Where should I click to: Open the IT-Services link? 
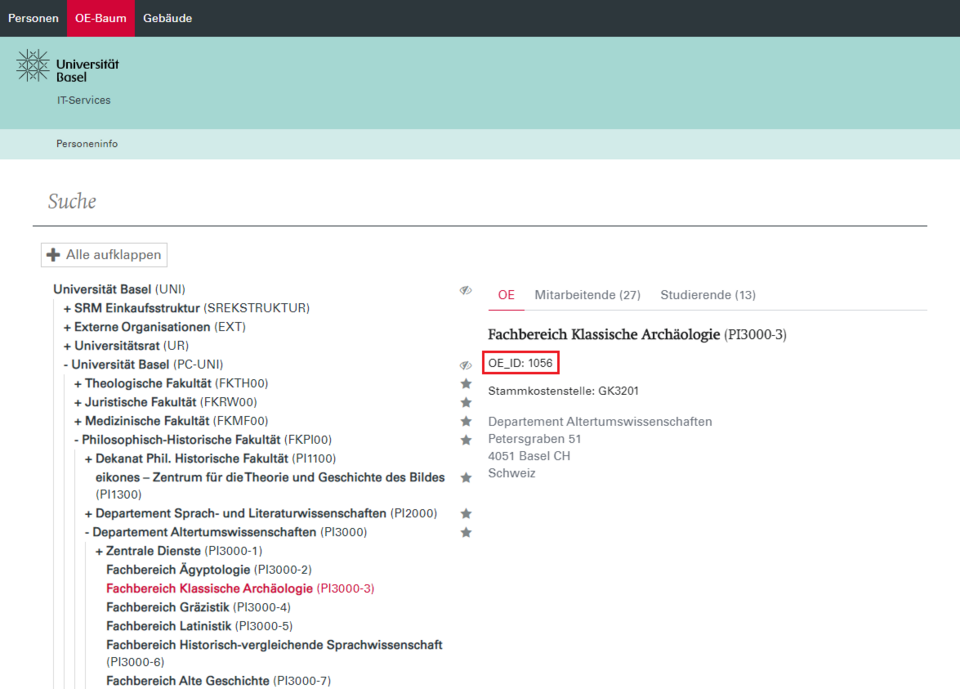pyautogui.click(x=84, y=100)
